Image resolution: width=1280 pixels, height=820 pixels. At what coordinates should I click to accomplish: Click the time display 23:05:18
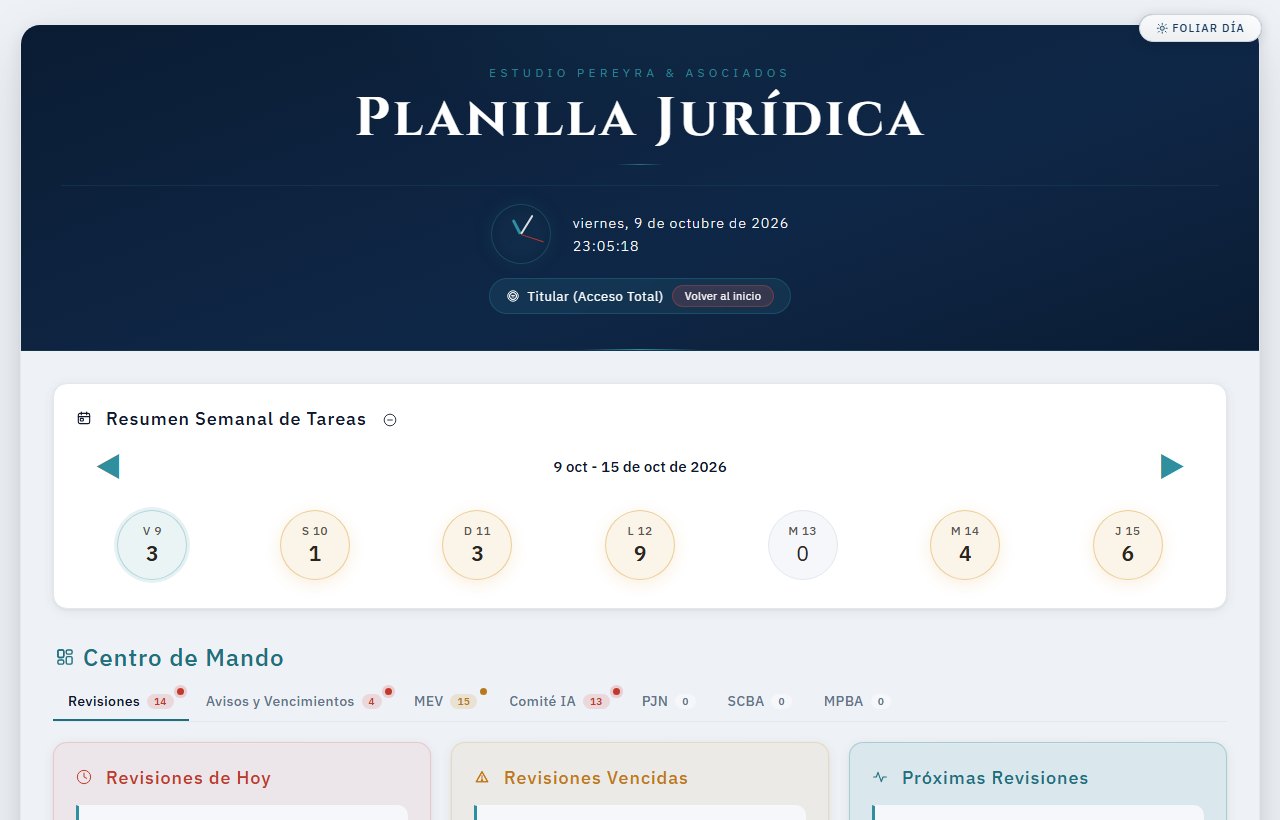click(605, 246)
